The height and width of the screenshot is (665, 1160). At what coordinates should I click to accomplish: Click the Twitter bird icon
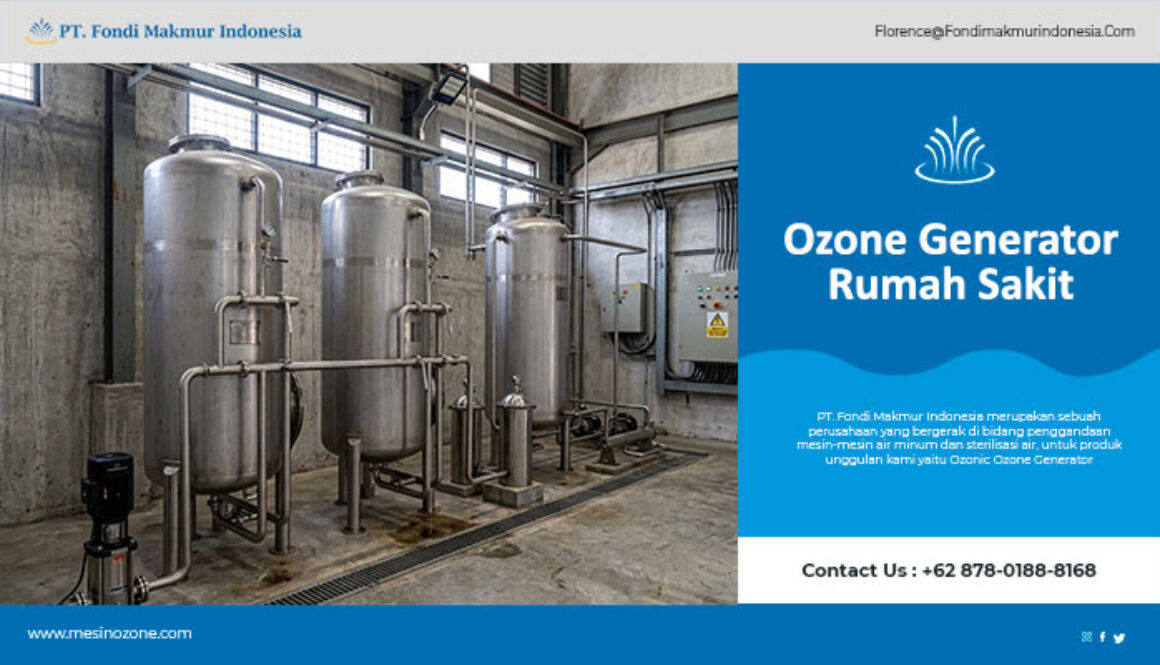tap(1119, 637)
